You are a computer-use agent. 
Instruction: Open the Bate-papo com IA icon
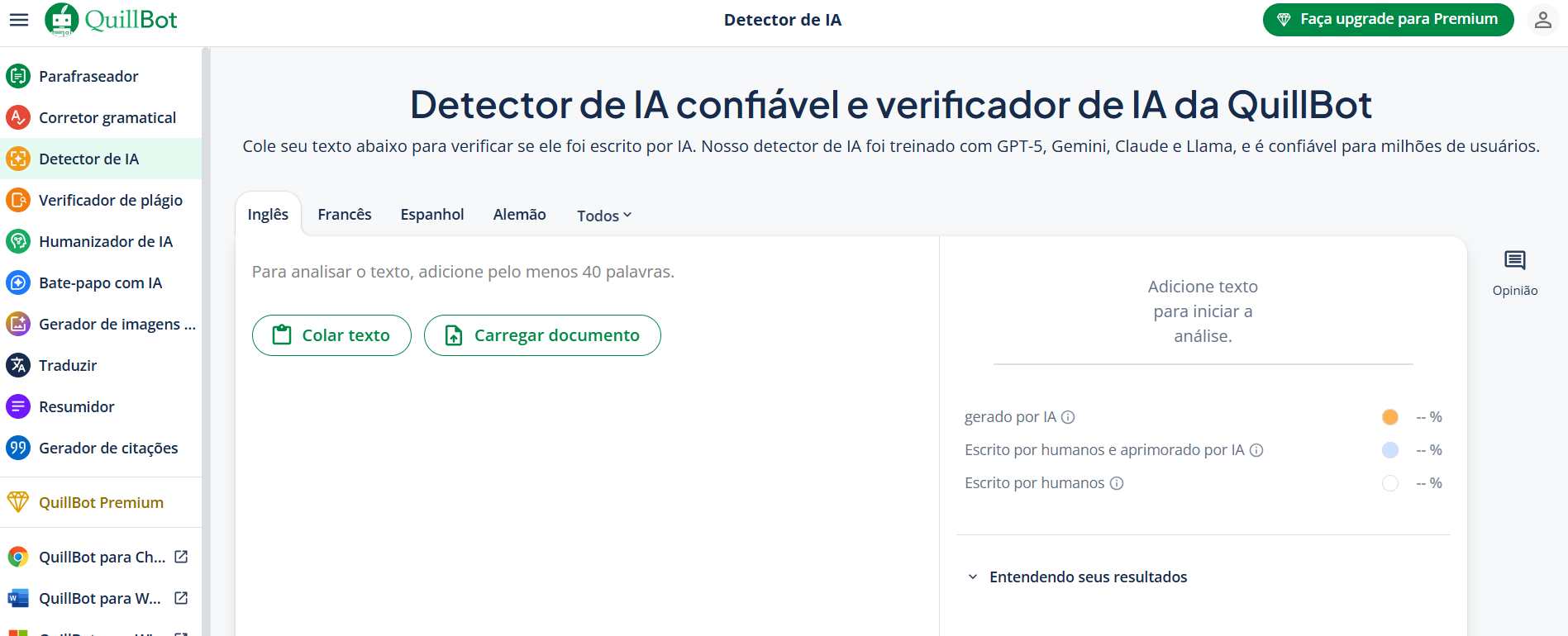pos(18,282)
